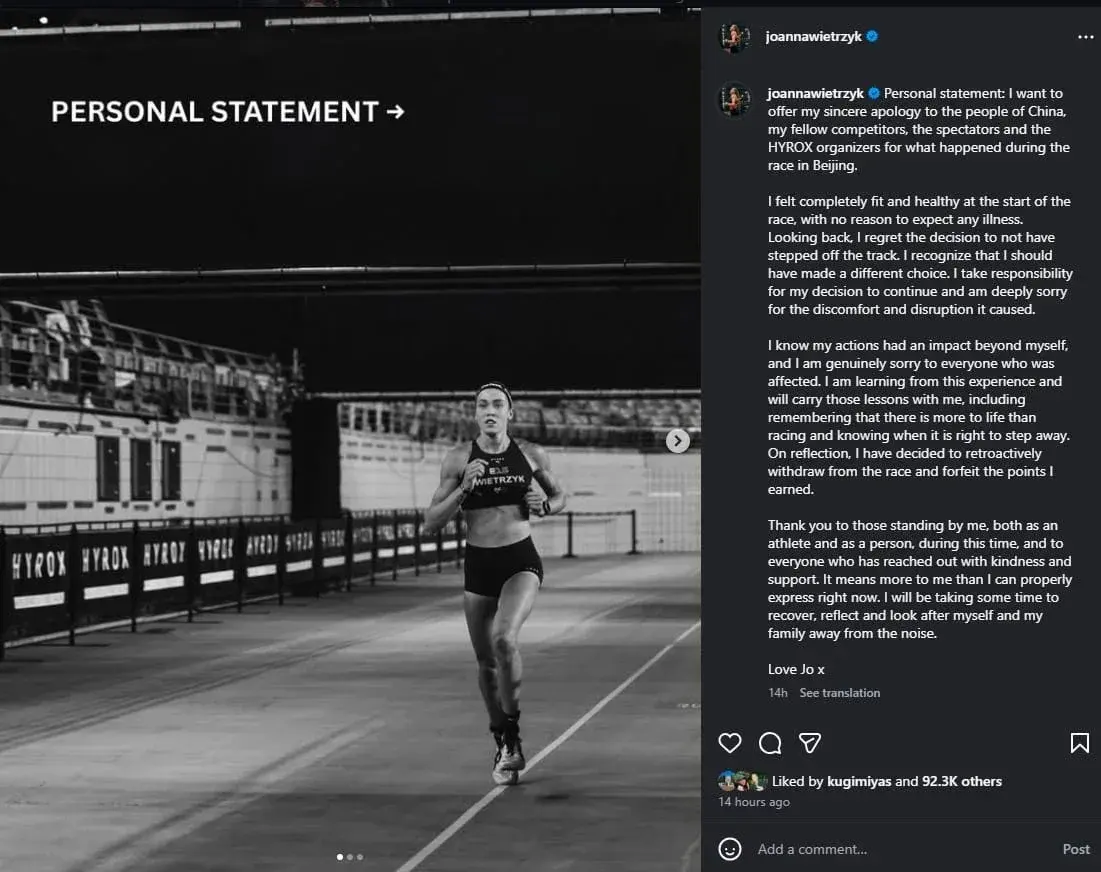The height and width of the screenshot is (872, 1101).
Task: Click profile avatar beside the caption
Action: pyautogui.click(x=734, y=100)
